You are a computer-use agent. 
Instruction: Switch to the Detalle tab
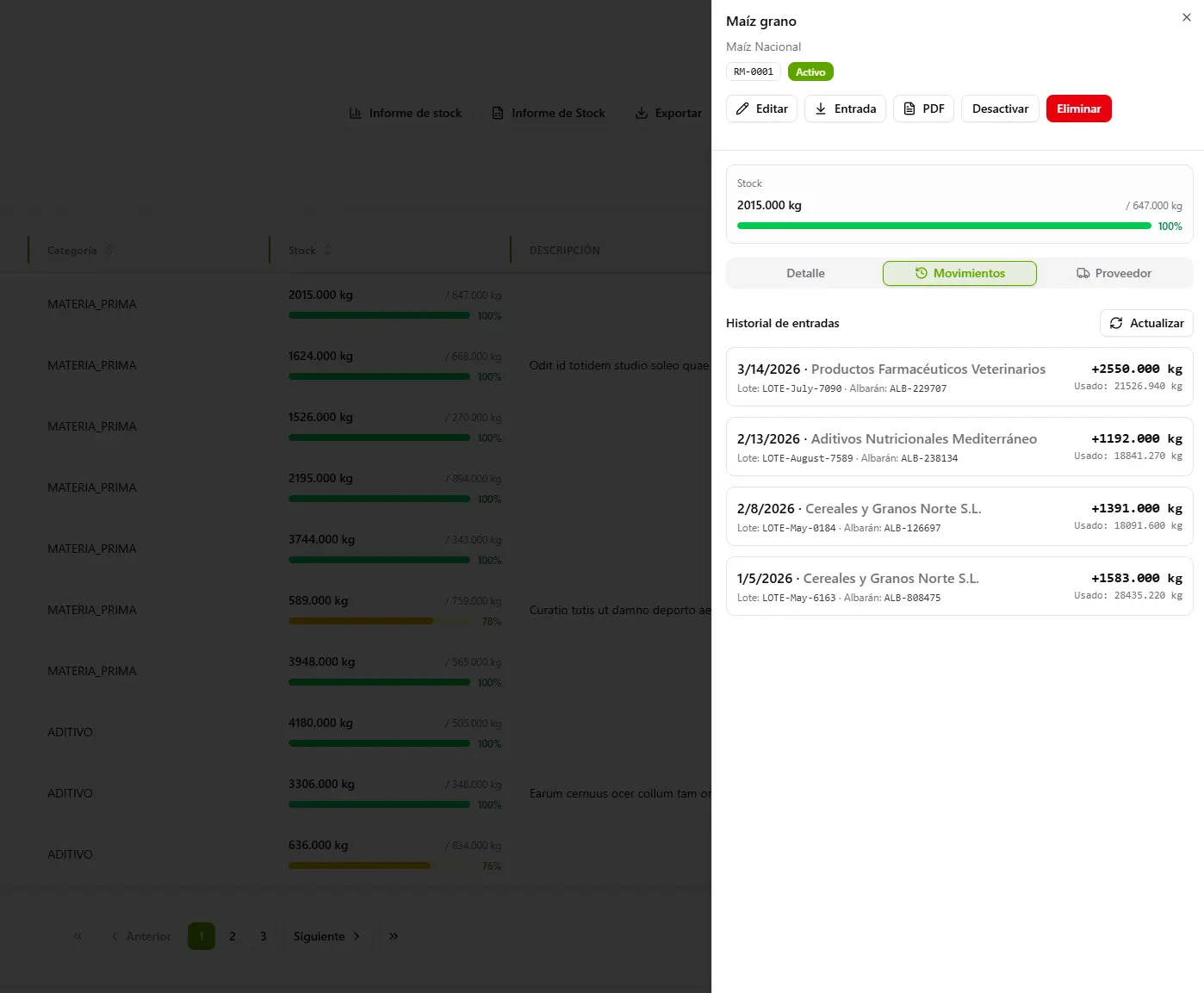point(805,273)
